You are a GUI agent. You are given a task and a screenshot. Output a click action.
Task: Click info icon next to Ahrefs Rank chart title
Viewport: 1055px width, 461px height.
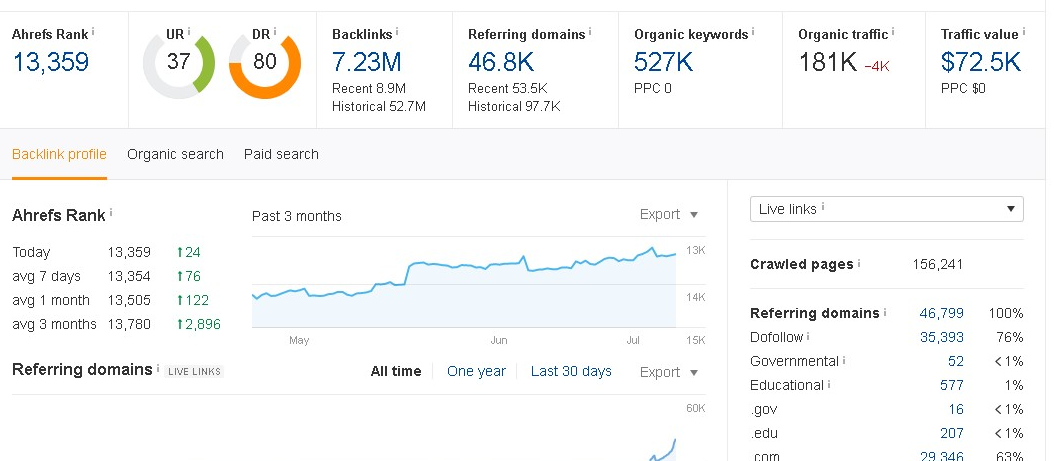coord(111,213)
